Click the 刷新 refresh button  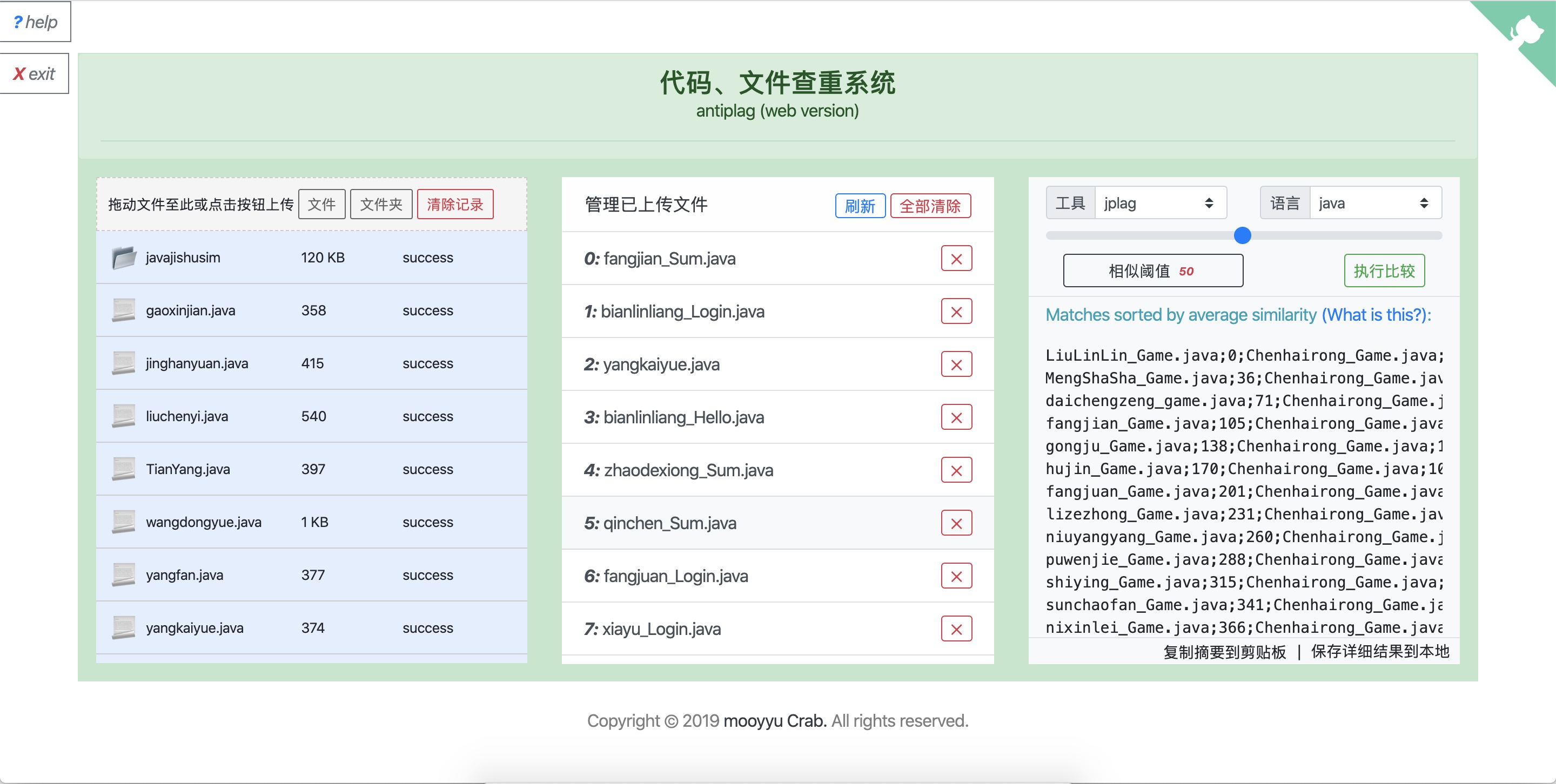click(x=860, y=206)
